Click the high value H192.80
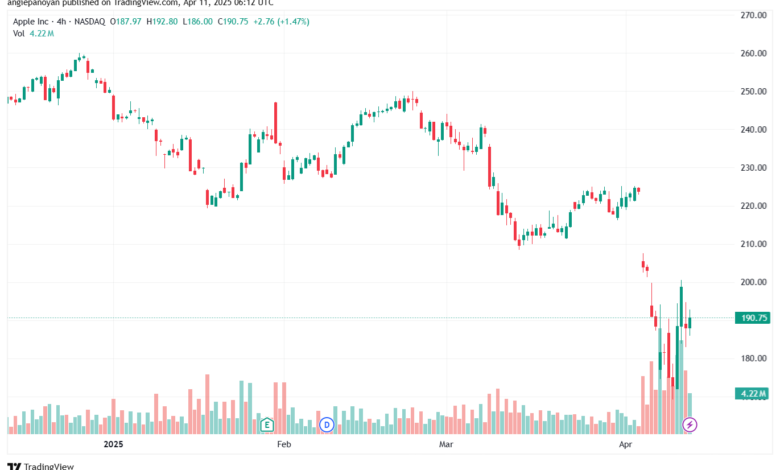Image resolution: width=780 pixels, height=470 pixels. click(x=162, y=21)
